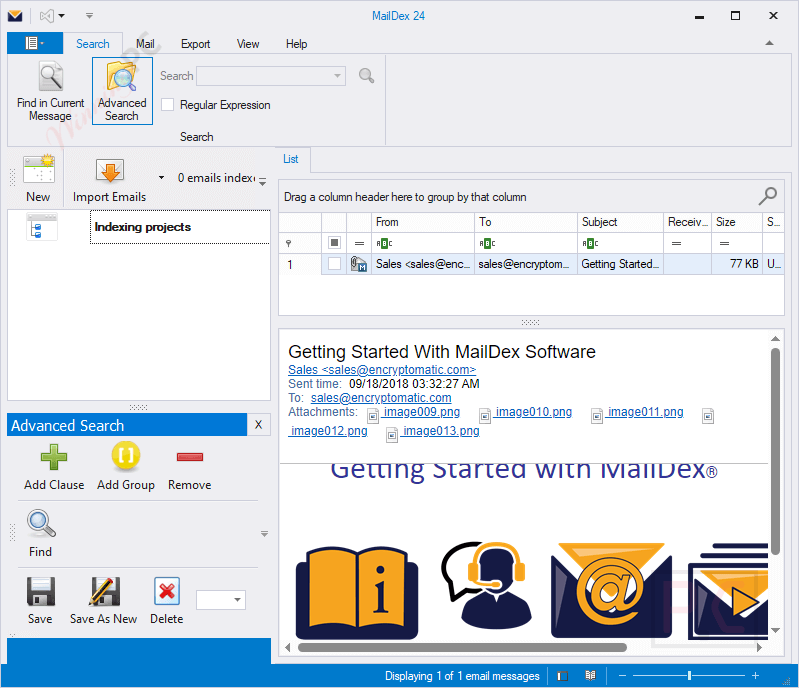The width and height of the screenshot is (799, 688).
Task: Open the image011.png attachment link
Action: (x=645, y=412)
